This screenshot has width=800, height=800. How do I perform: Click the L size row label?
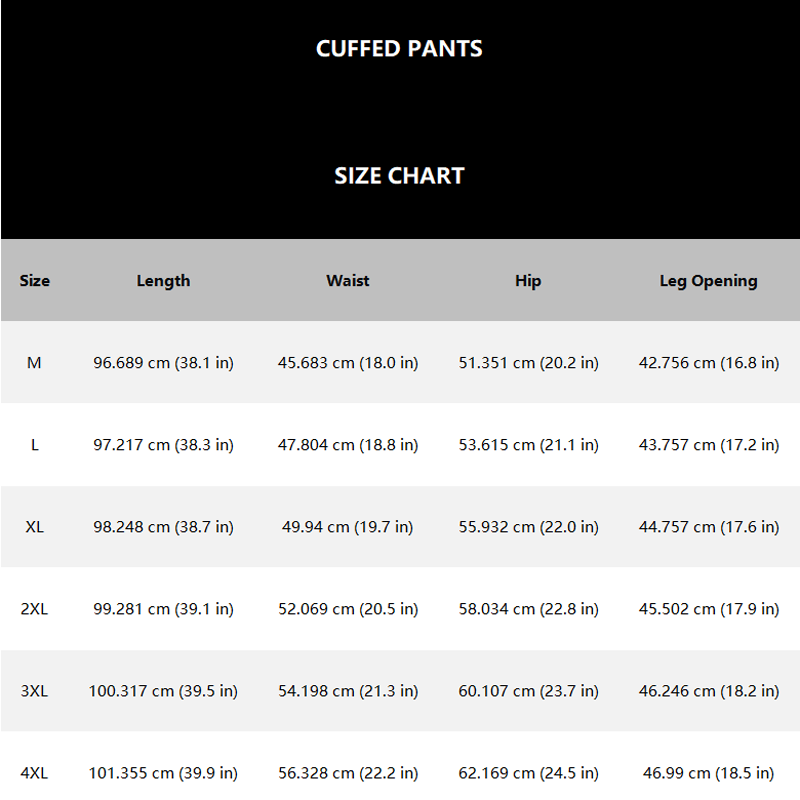(35, 445)
